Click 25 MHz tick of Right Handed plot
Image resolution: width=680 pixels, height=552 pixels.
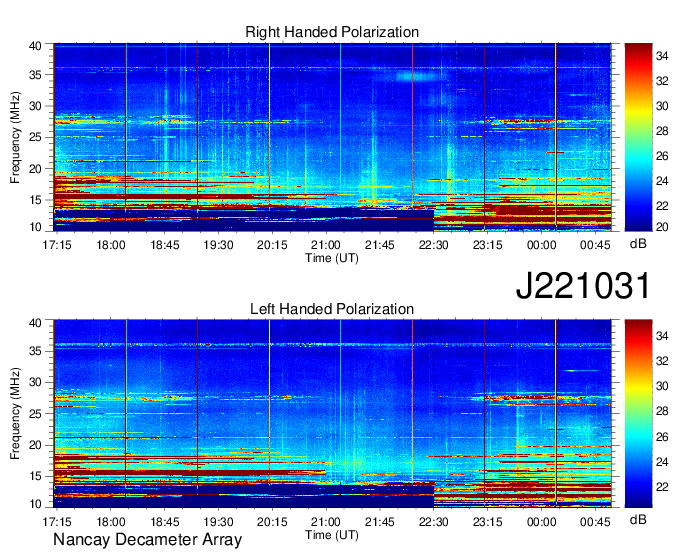click(x=35, y=137)
